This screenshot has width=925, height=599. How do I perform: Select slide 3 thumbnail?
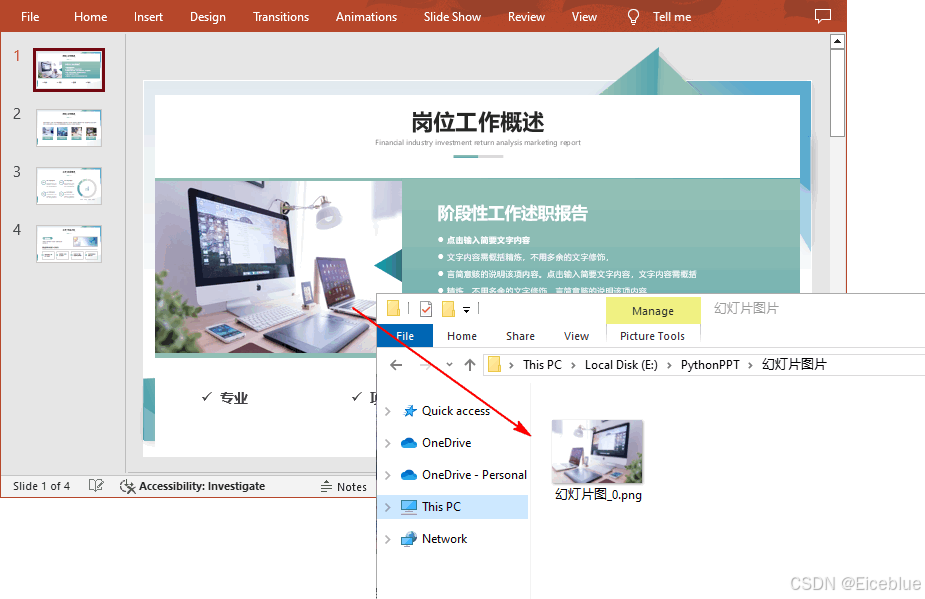[69, 185]
